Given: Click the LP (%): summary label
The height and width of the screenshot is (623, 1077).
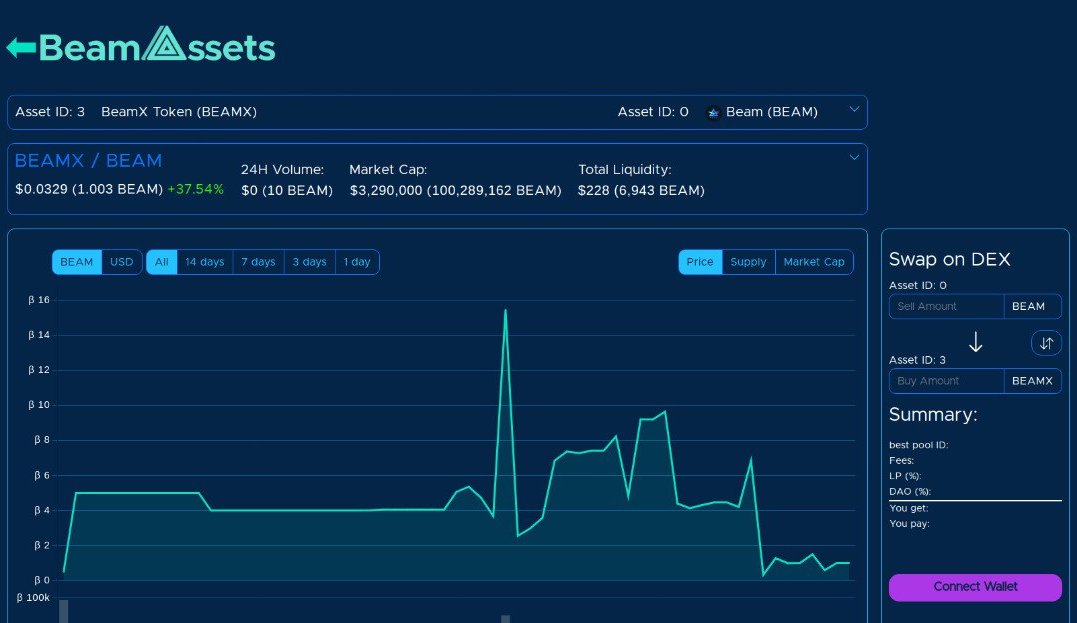Looking at the screenshot, I should pyautogui.click(x=905, y=476).
